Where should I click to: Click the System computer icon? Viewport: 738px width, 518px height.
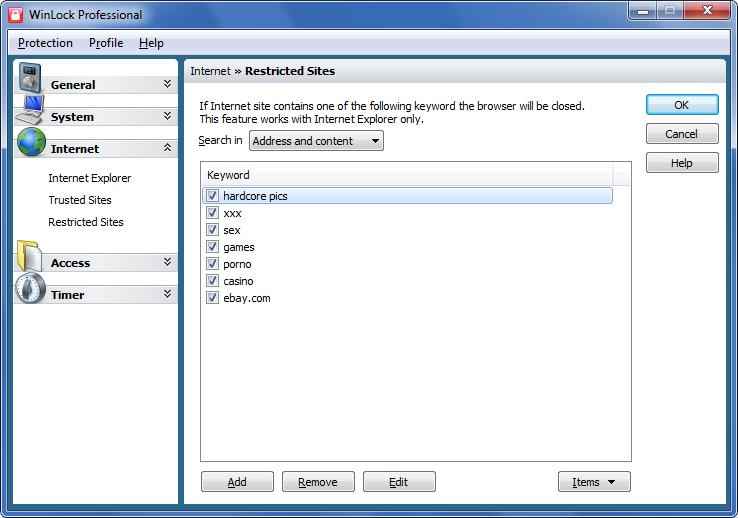(30, 109)
